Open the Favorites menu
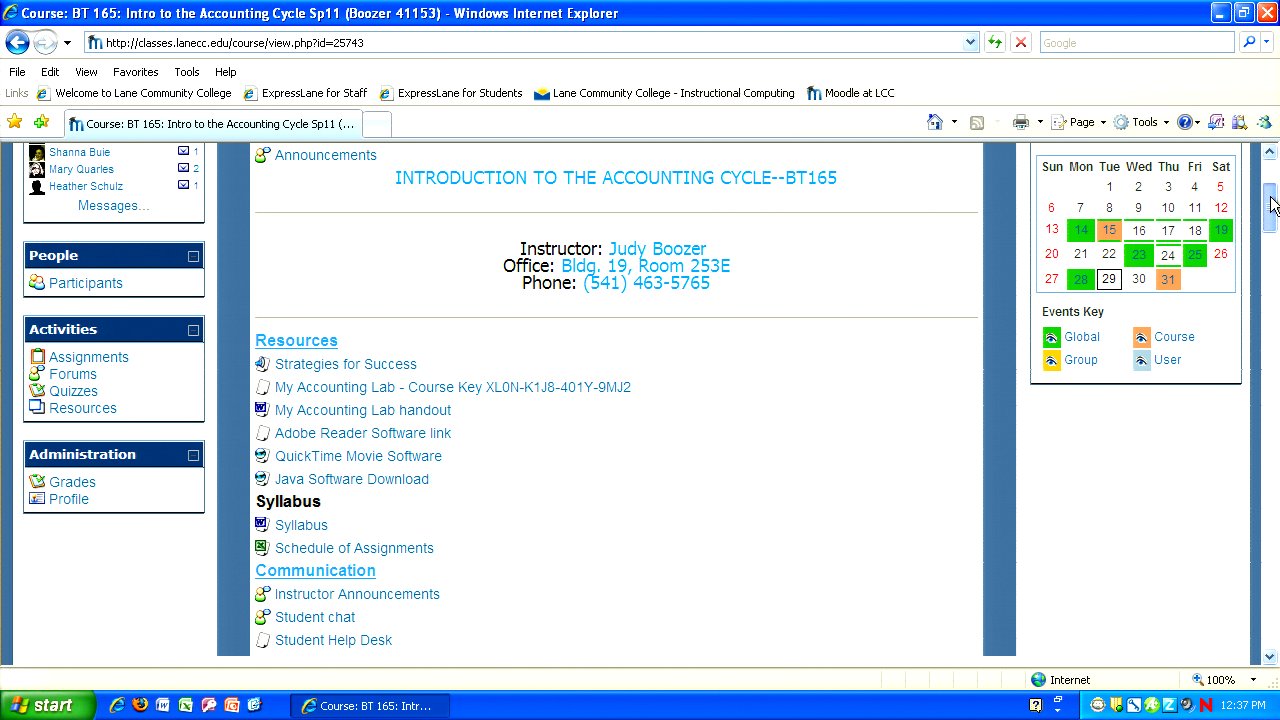This screenshot has height=720, width=1280. [x=135, y=72]
